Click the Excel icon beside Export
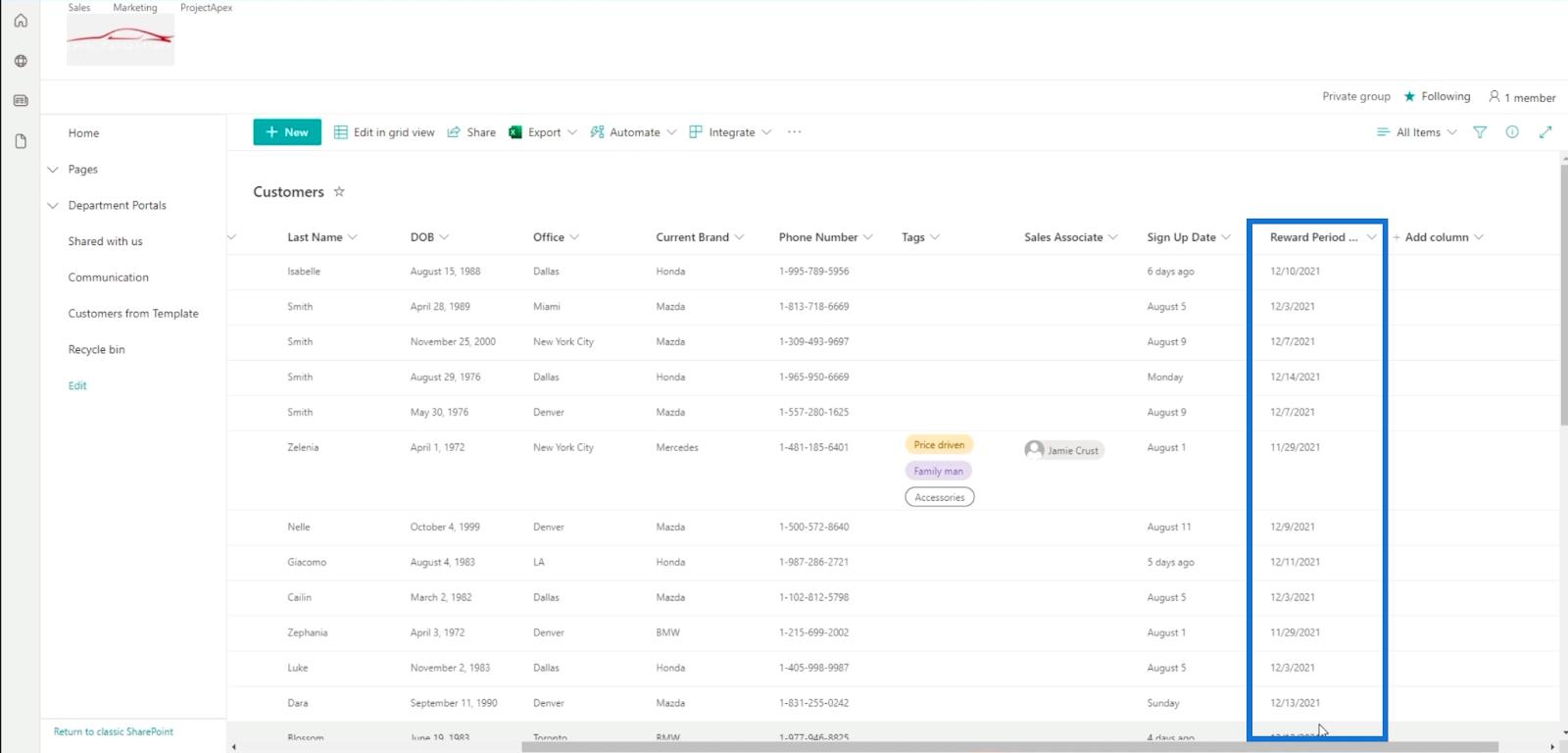The image size is (1568, 753). coord(514,132)
